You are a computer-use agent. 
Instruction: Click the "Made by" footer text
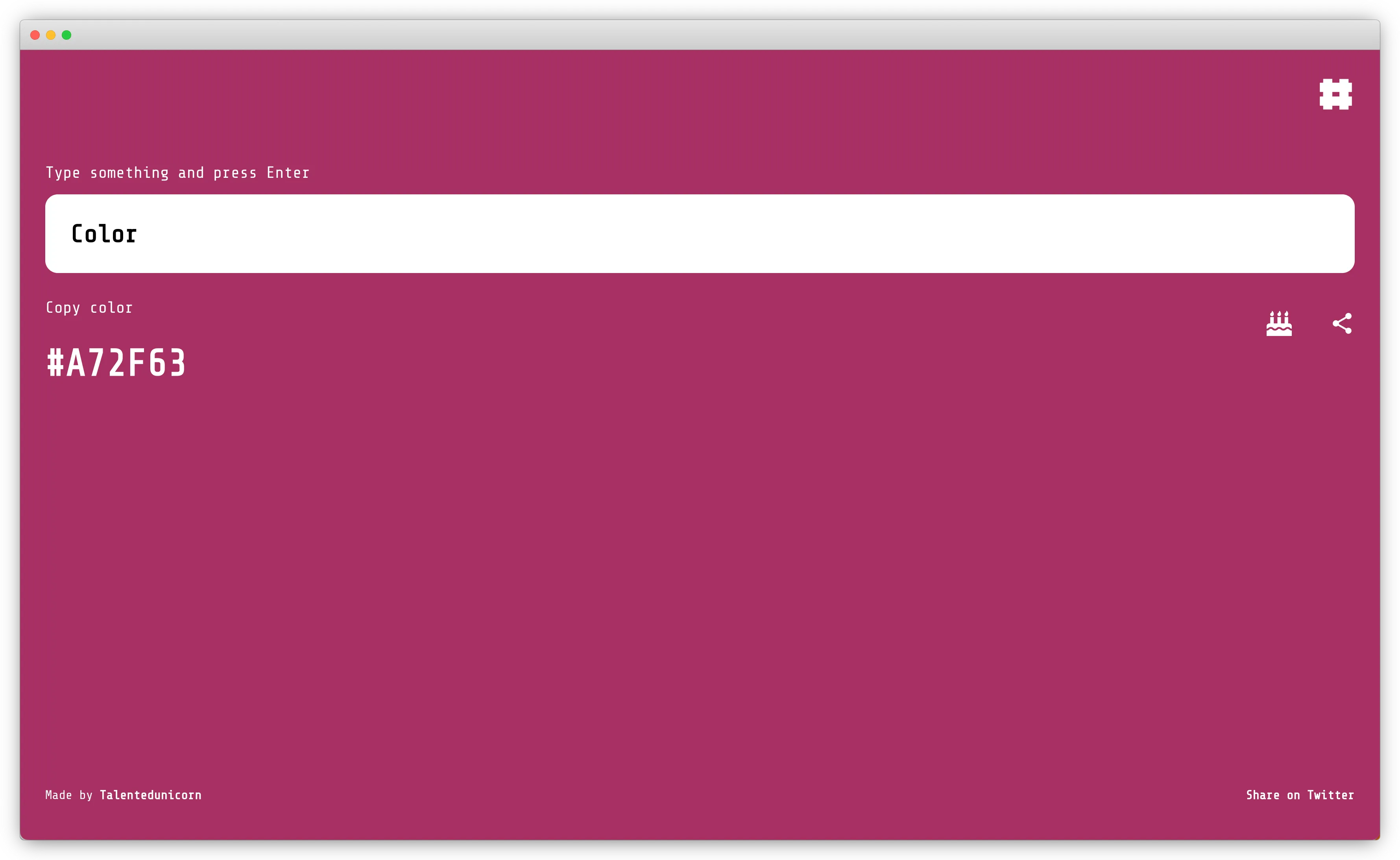[x=69, y=795]
